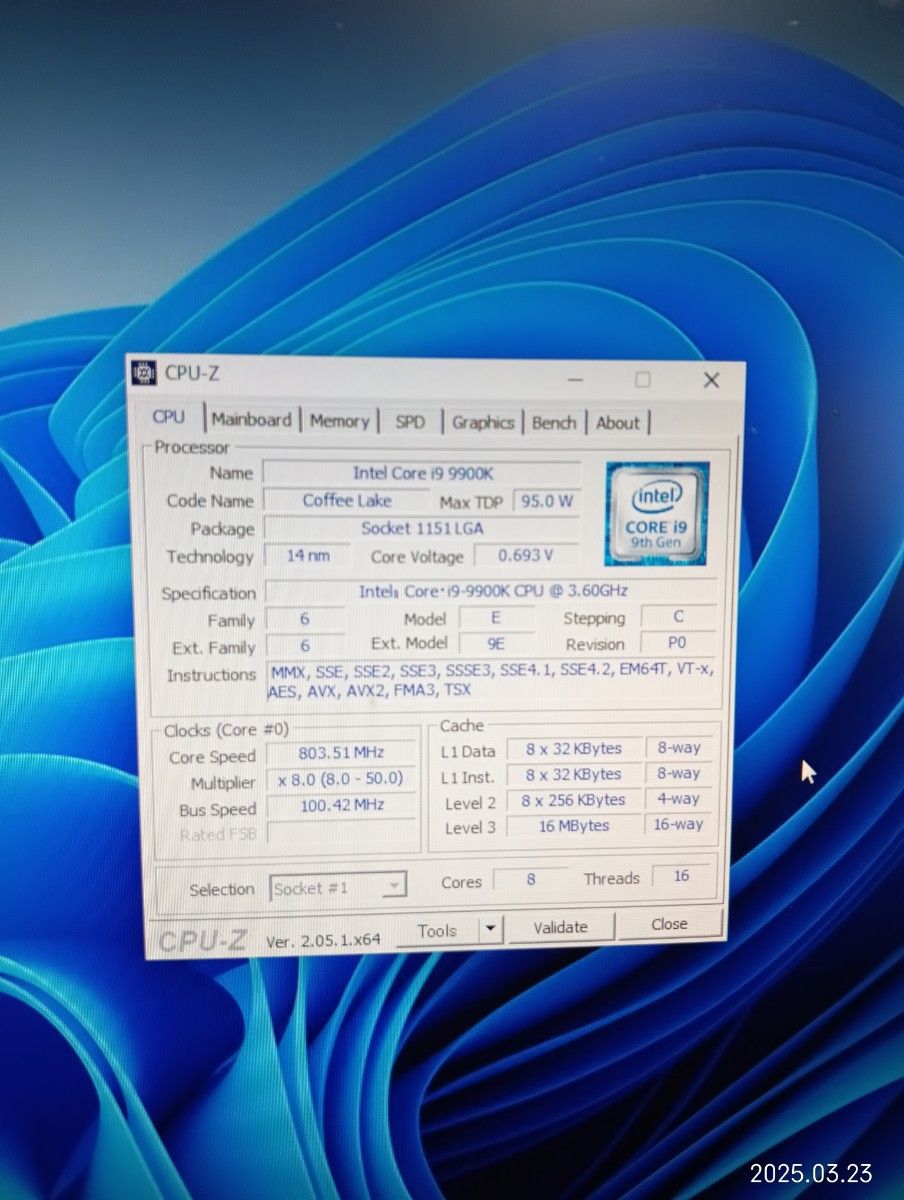Close CPU-Z with the X button

tap(711, 380)
